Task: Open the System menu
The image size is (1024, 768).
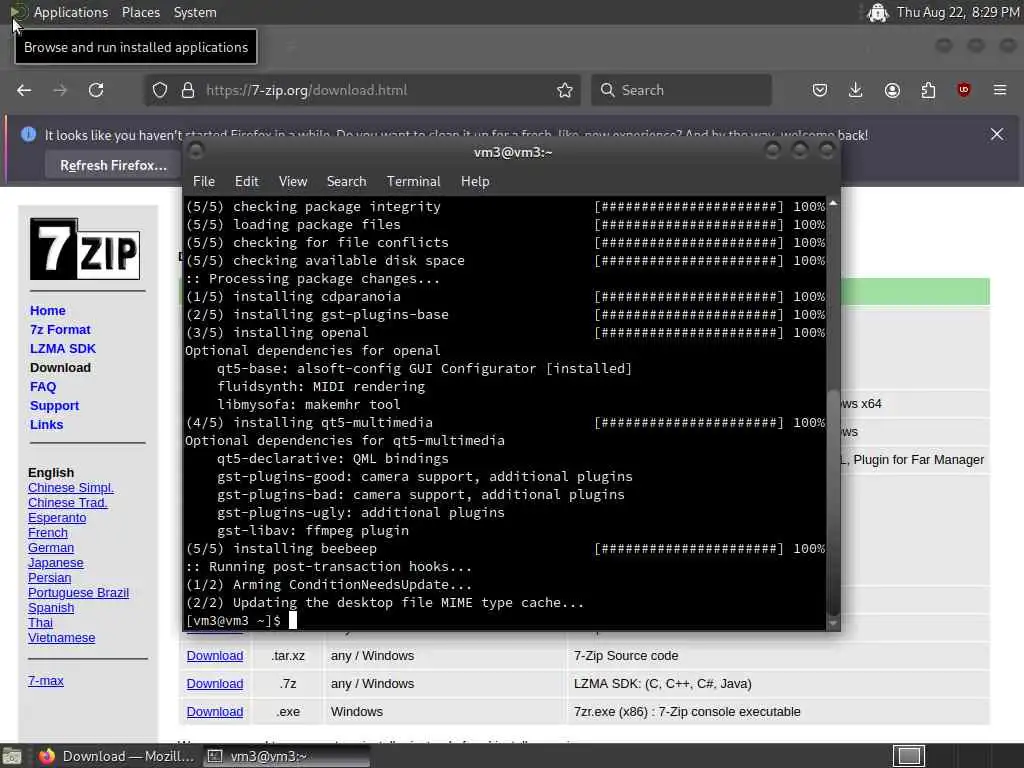Action: pyautogui.click(x=195, y=12)
